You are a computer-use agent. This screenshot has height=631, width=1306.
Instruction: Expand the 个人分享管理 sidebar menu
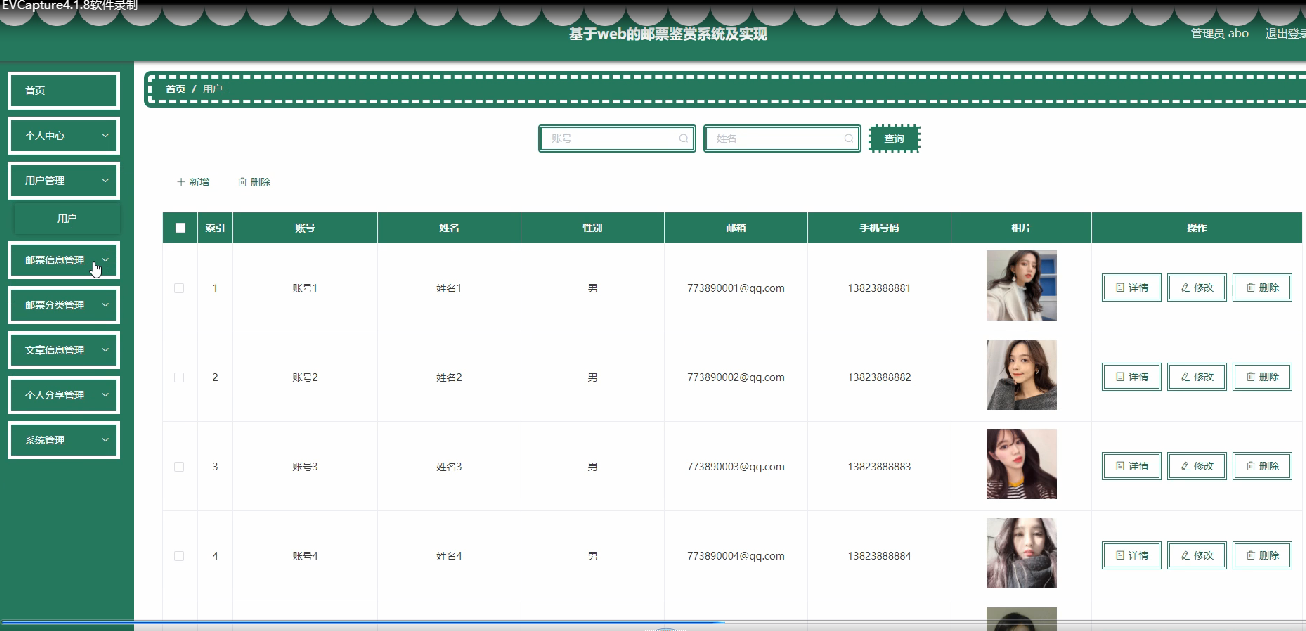click(64, 395)
